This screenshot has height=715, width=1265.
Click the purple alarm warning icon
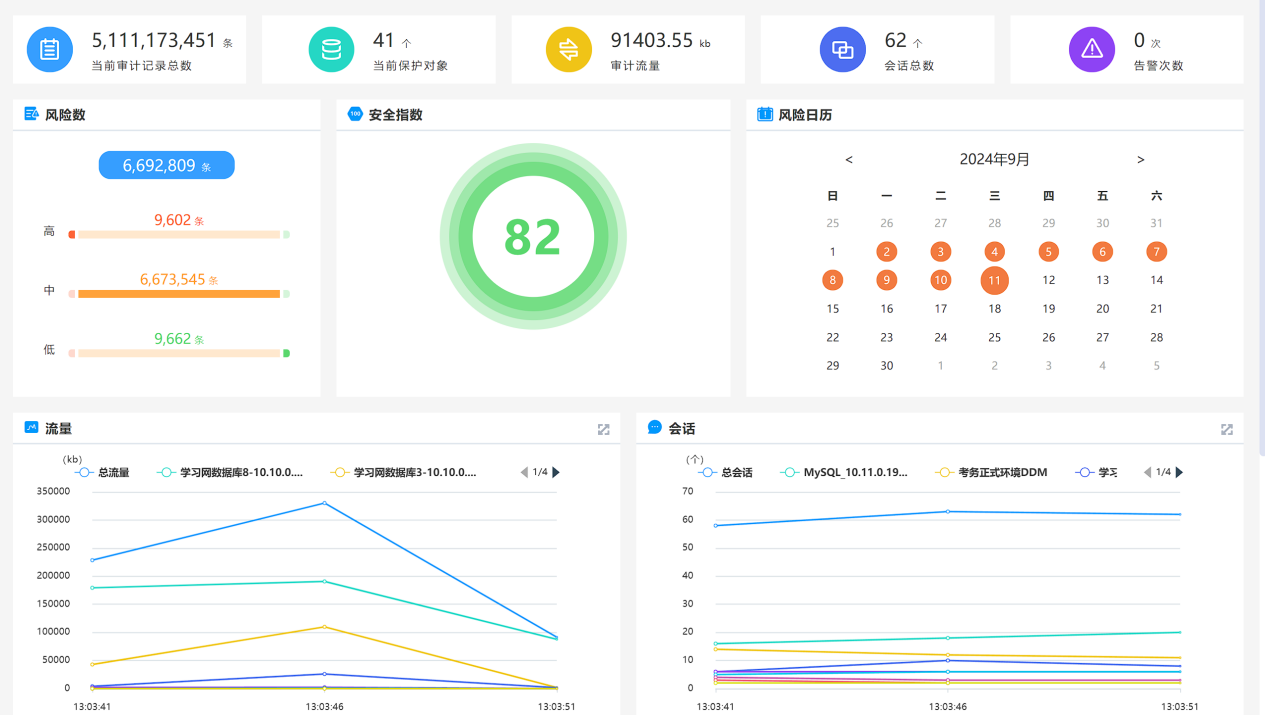(x=1091, y=50)
